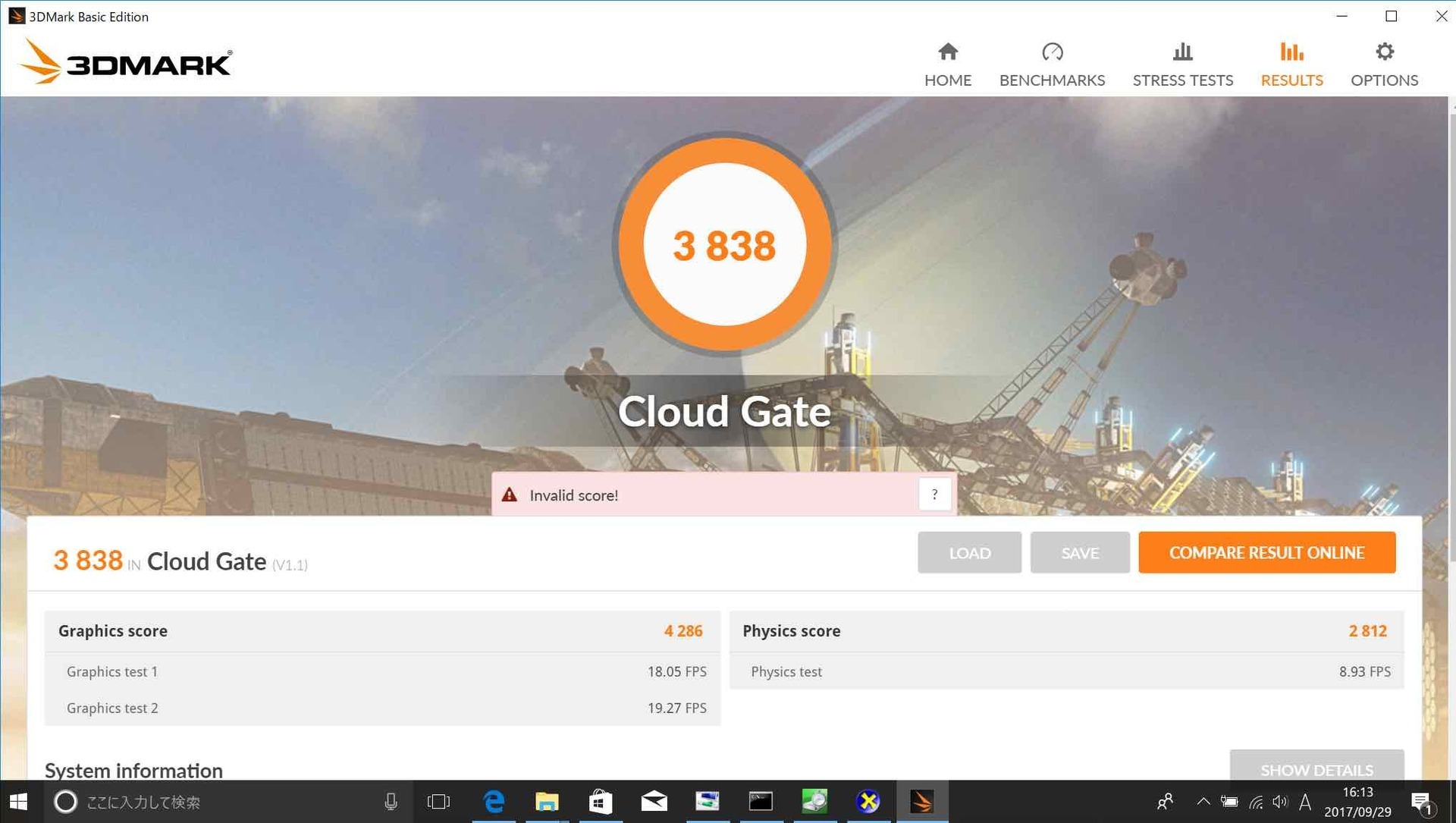Click the Save result button

pos(1079,552)
